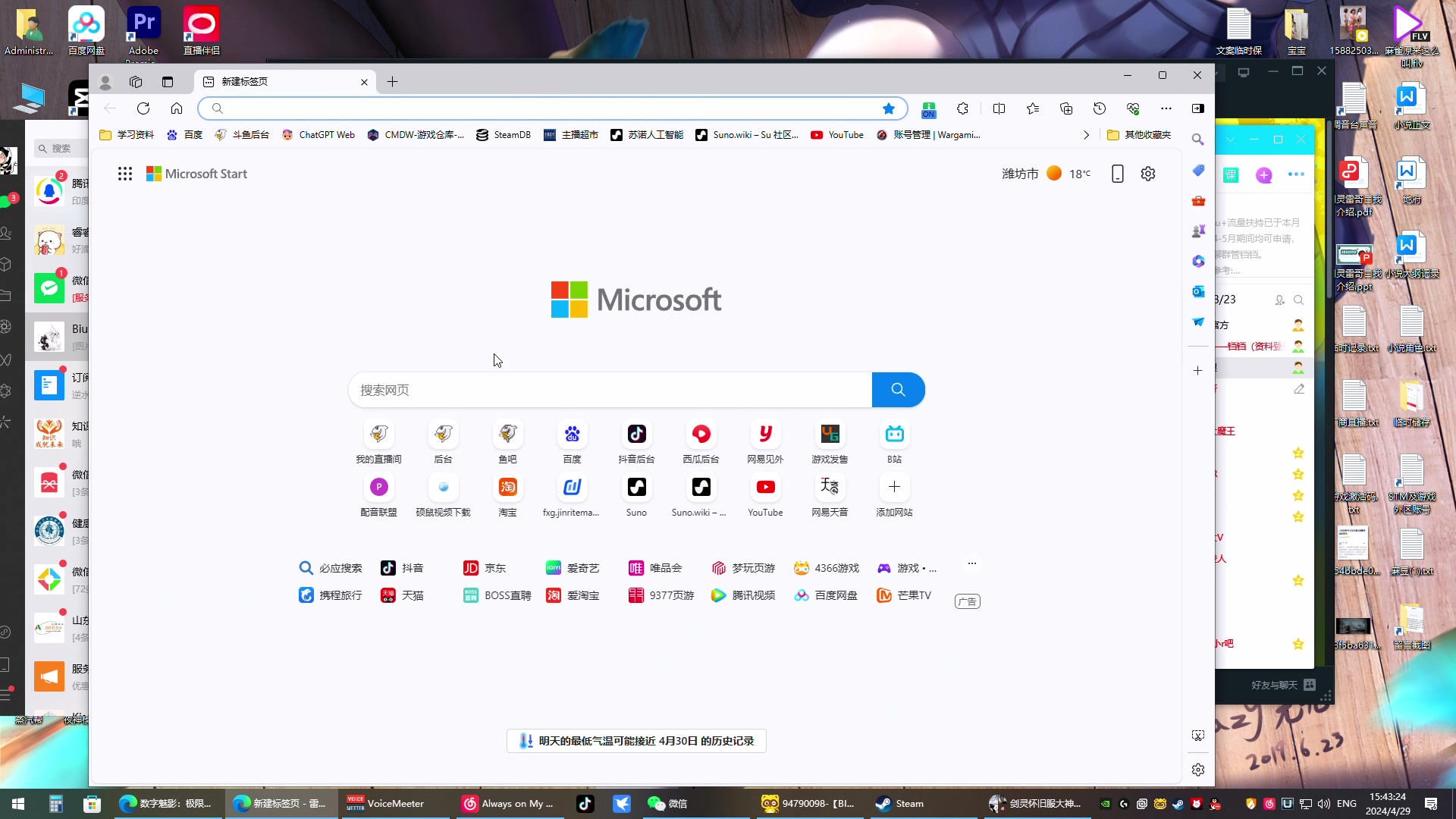The width and height of the screenshot is (1456, 819).
Task: Open Microsoft Start apps grid icon
Action: [x=125, y=174]
